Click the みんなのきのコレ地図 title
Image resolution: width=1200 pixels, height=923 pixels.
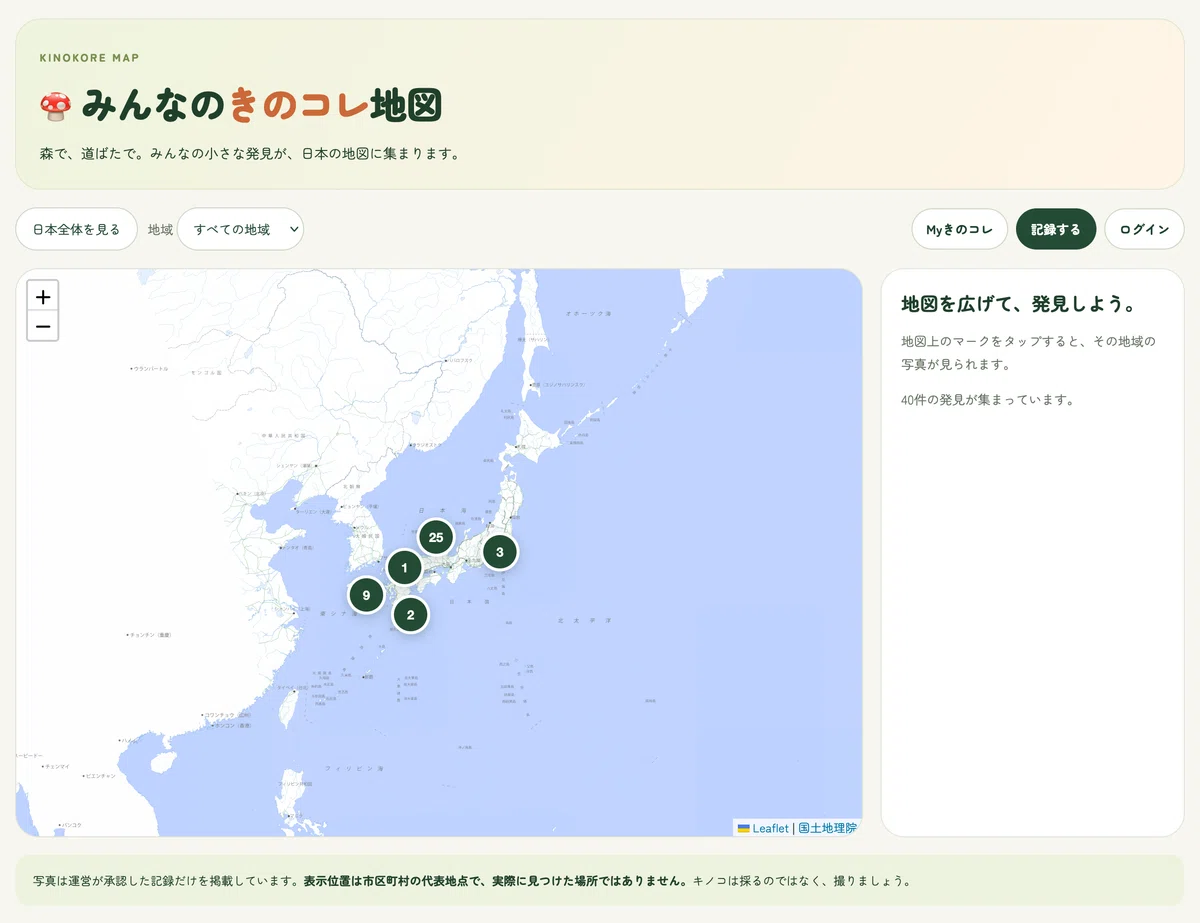pyautogui.click(x=240, y=105)
